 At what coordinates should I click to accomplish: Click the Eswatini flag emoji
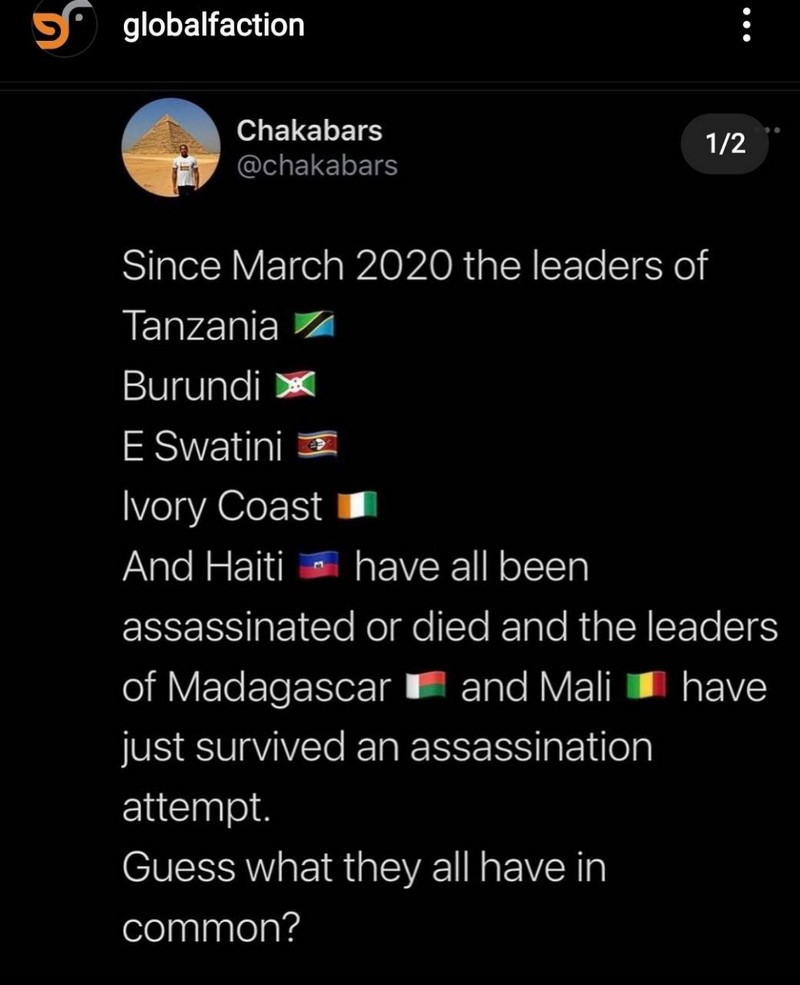320,447
